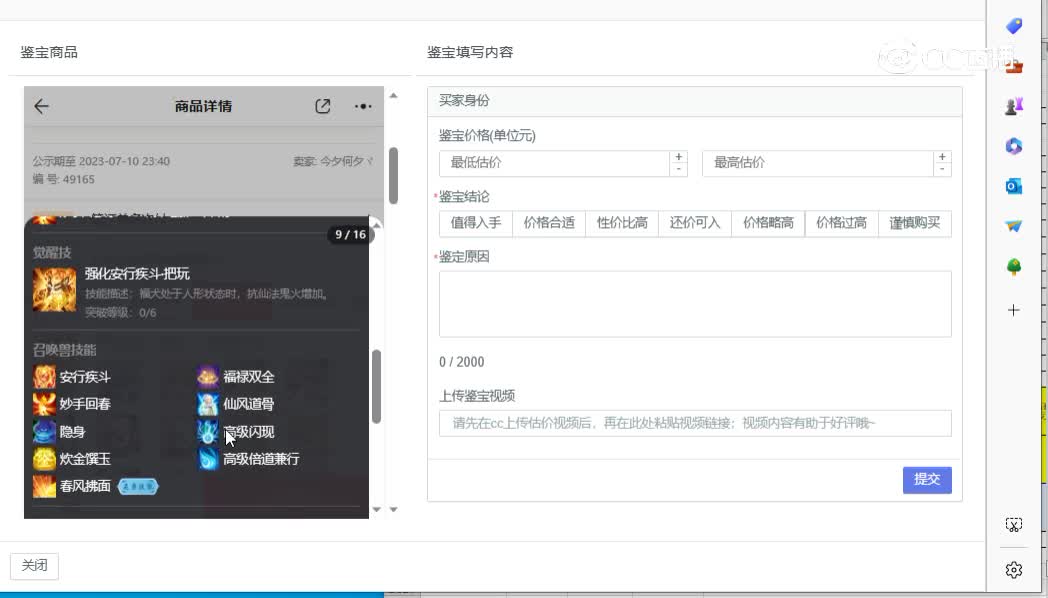Image resolution: width=1048 pixels, height=598 pixels.
Task: Open the external link icon beside 商品详情
Action: [x=323, y=106]
